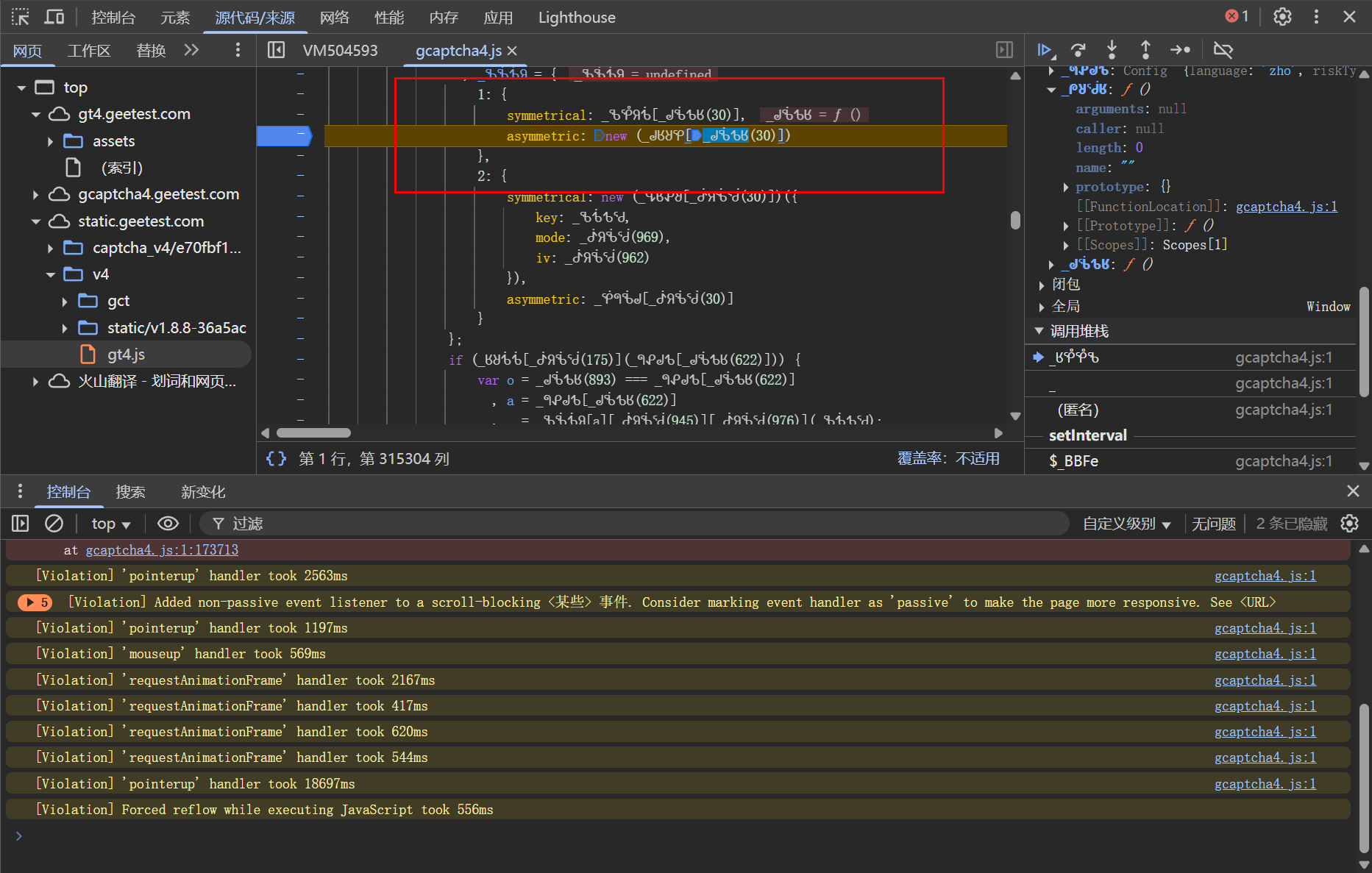Collapse the 调用堆栈 section
1372x873 pixels.
pos(1039,331)
